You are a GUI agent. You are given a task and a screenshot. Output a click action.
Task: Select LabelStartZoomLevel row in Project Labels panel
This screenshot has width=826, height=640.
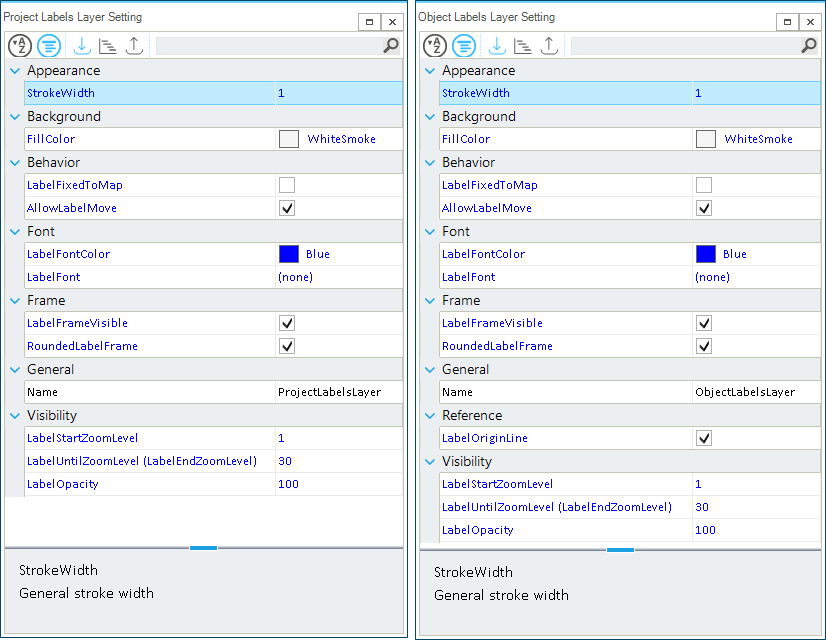pyautogui.click(x=214, y=438)
